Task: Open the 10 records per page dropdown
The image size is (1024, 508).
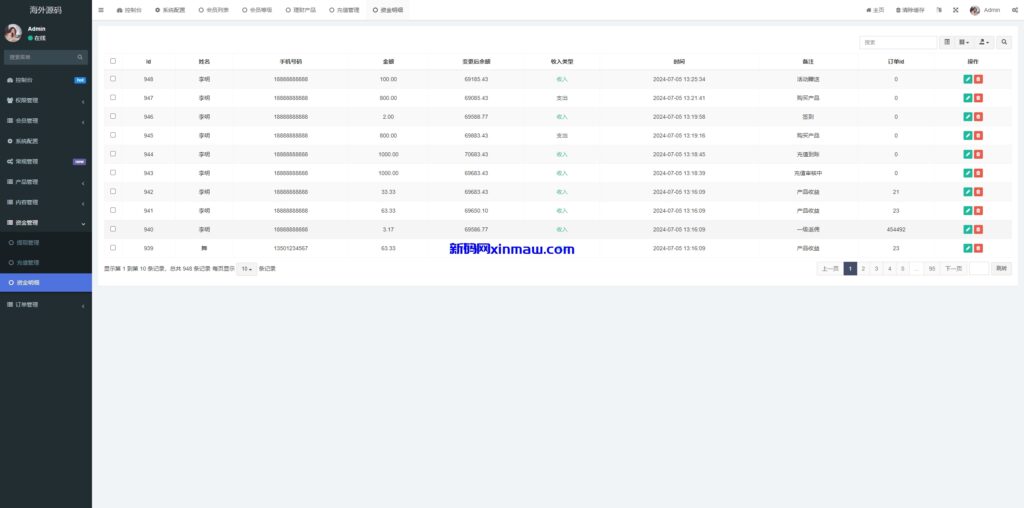Action: click(x=246, y=269)
